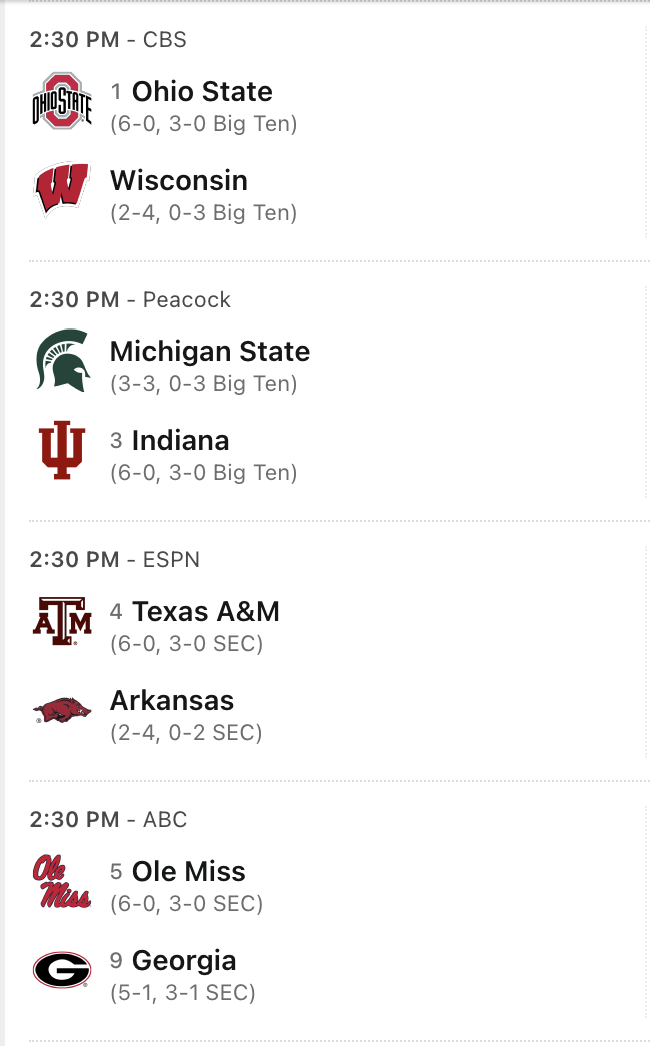Select the Georgia team name

[x=184, y=961]
